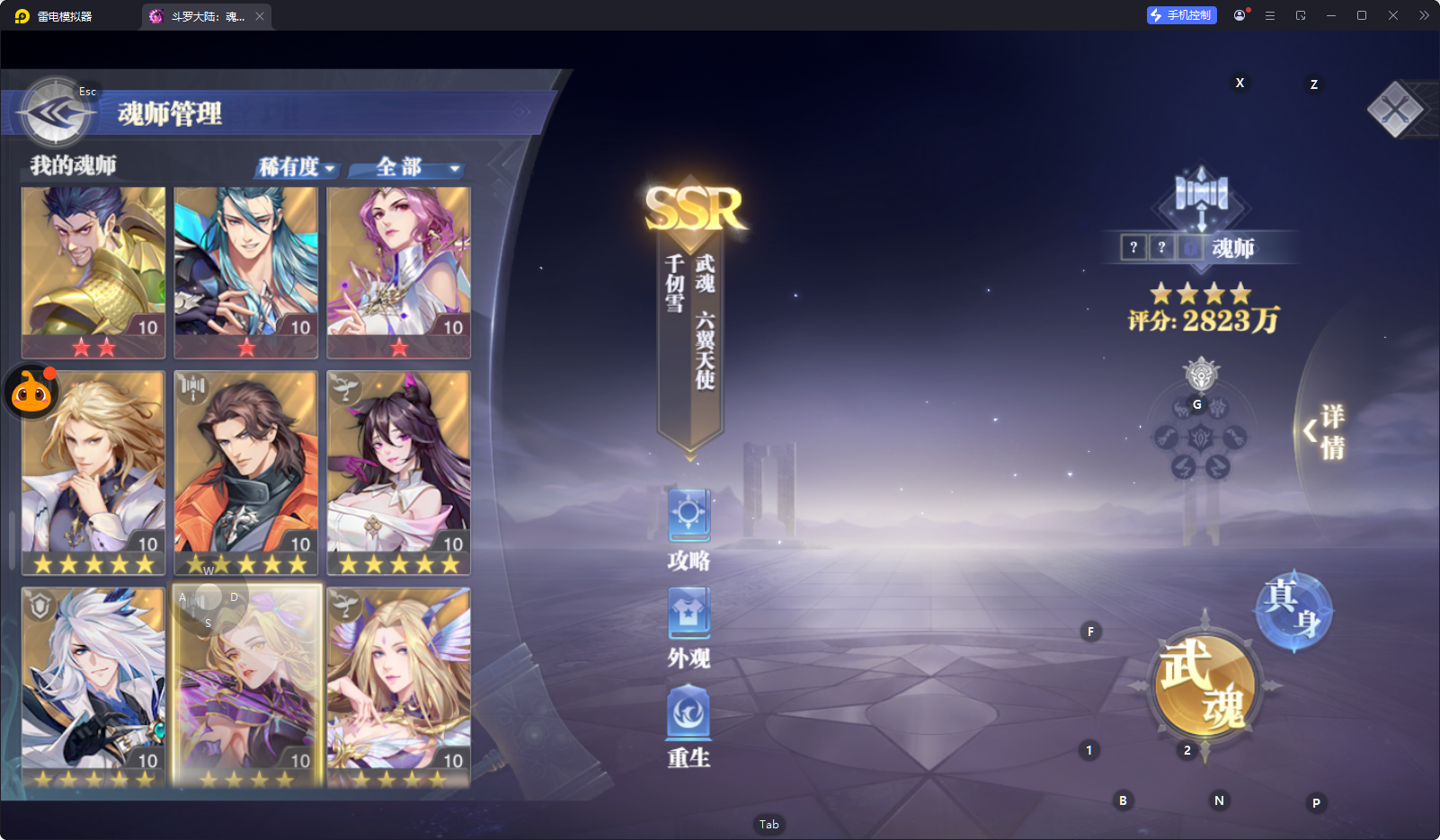Click the SSR rarity badge
This screenshot has height=840, width=1440.
(694, 208)
